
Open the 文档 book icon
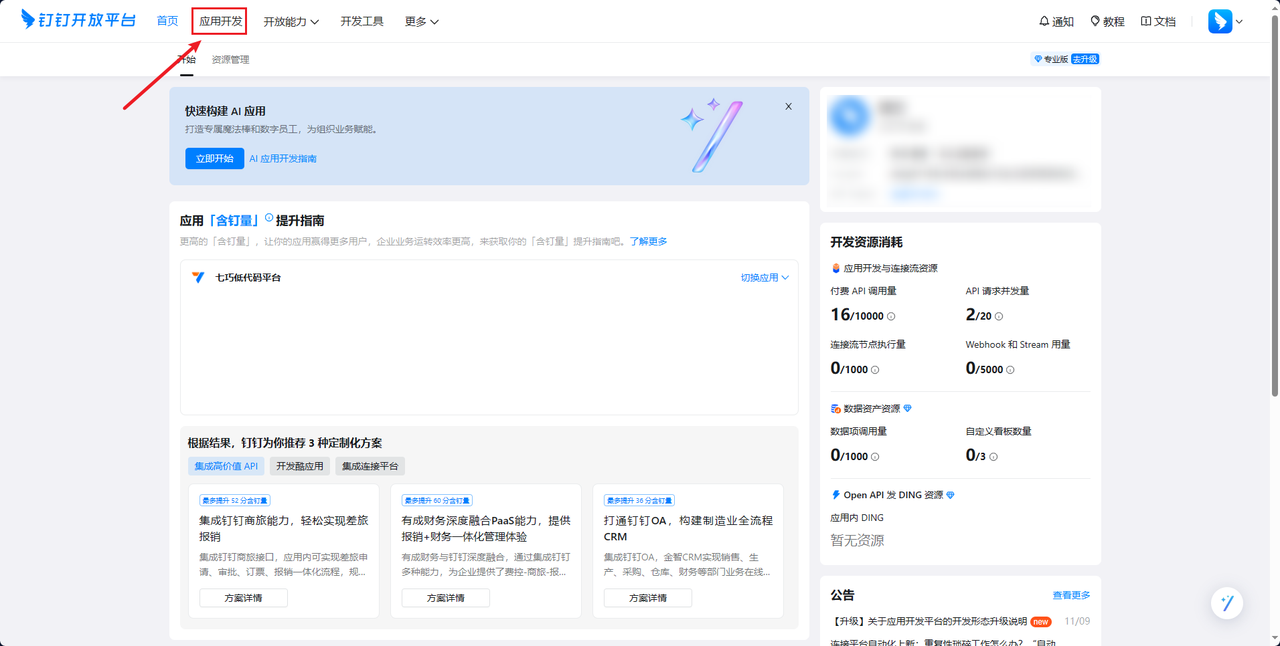click(1146, 21)
